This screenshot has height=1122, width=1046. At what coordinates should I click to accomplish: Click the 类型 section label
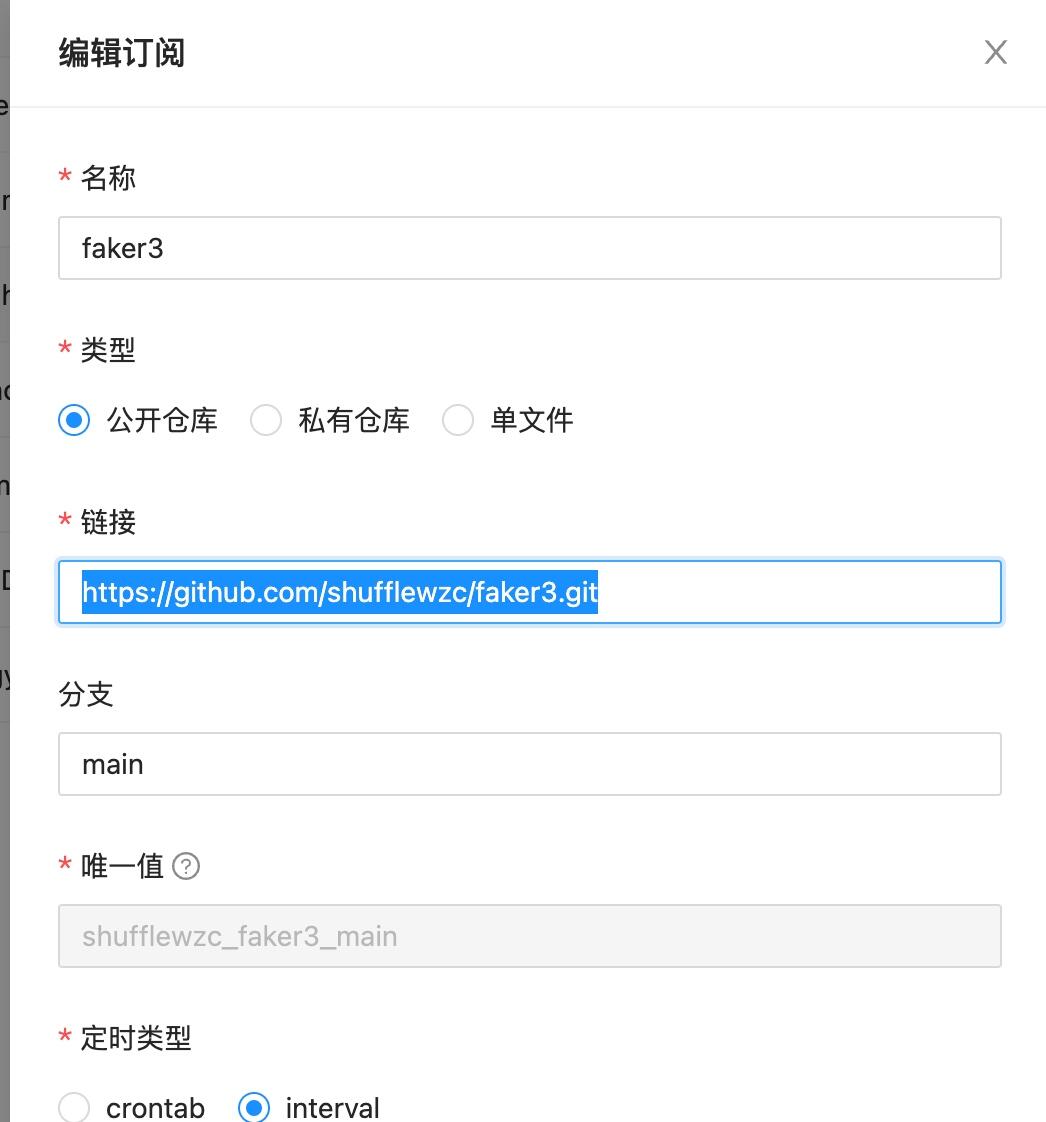tap(110, 349)
